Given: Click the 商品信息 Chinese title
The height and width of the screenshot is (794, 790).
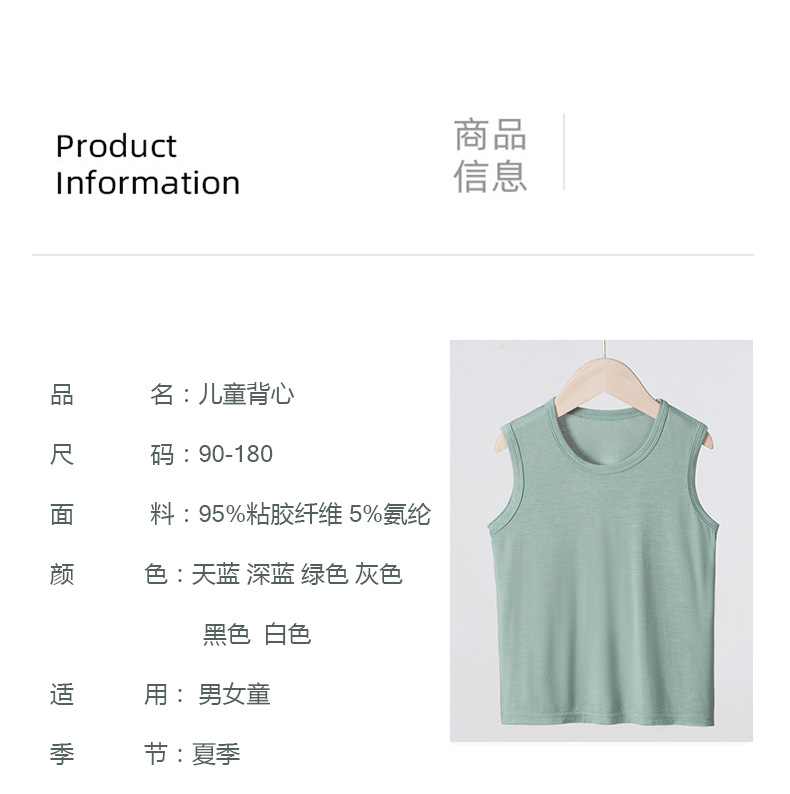Looking at the screenshot, I should click(x=490, y=155).
